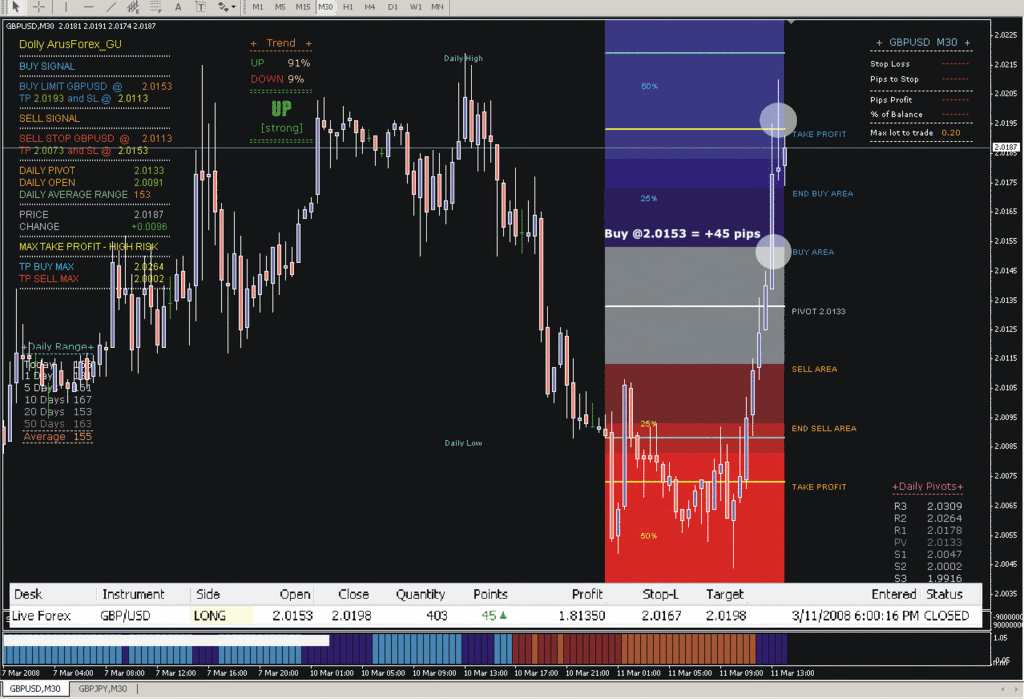
Task: Toggle the H4 timeframe button
Action: pyautogui.click(x=370, y=7)
